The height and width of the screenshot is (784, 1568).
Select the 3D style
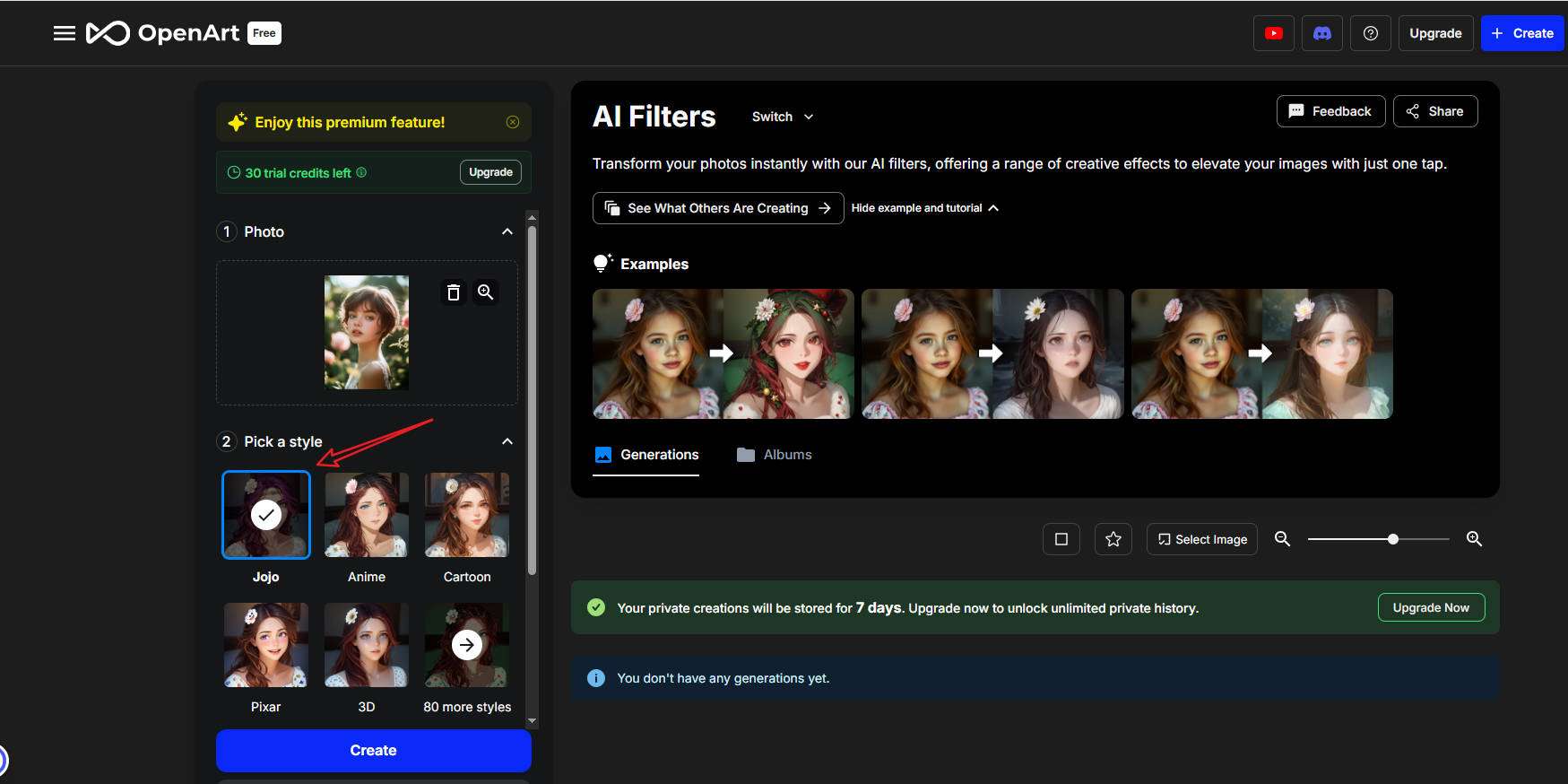pyautogui.click(x=367, y=645)
